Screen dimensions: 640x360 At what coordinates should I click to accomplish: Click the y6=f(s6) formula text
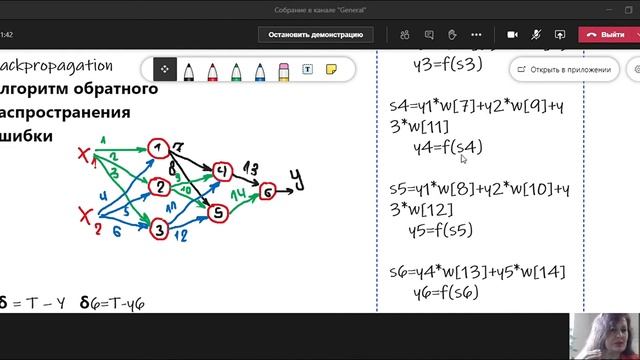point(446,292)
